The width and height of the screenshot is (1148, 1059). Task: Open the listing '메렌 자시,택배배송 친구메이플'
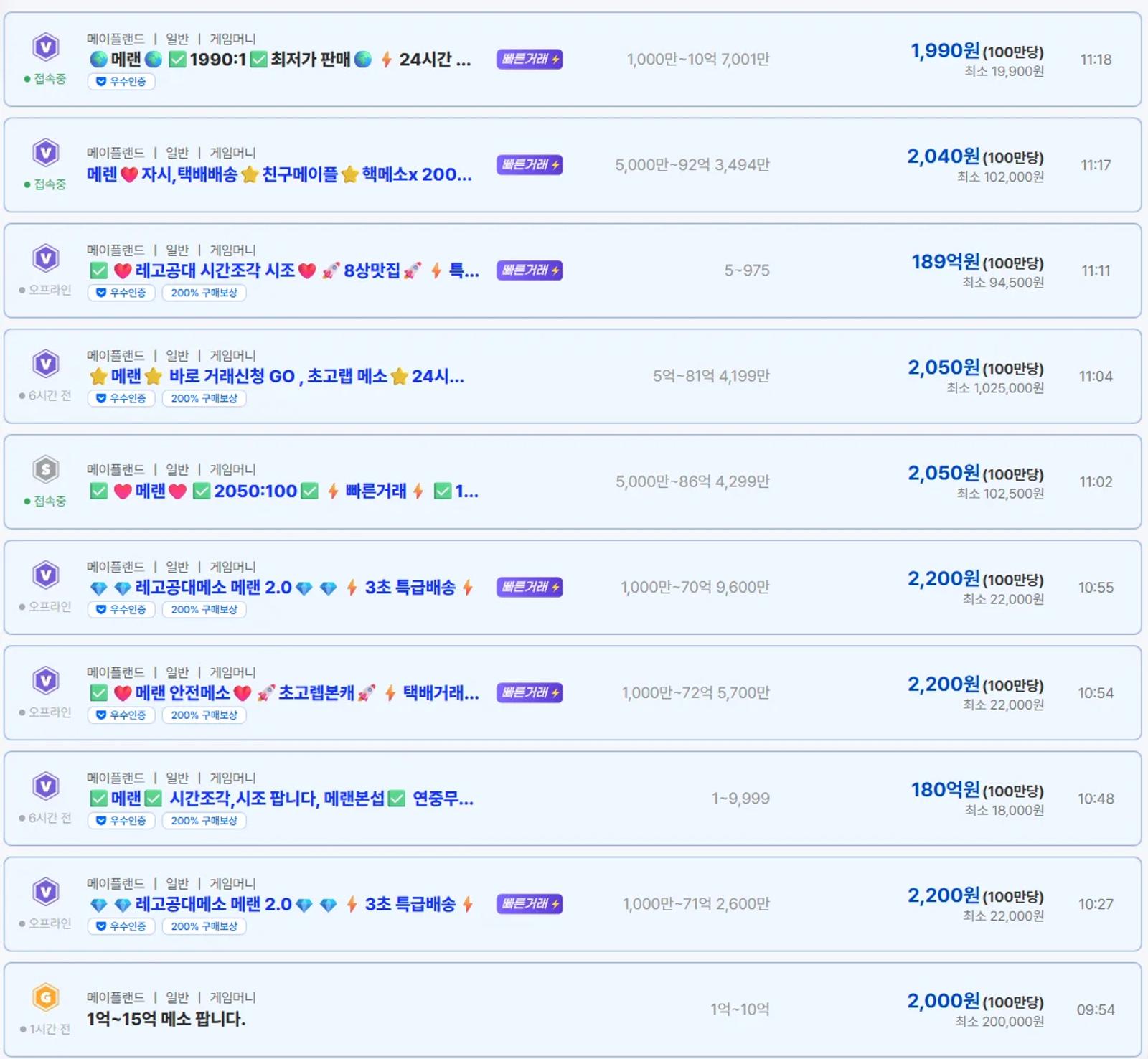tap(280, 174)
